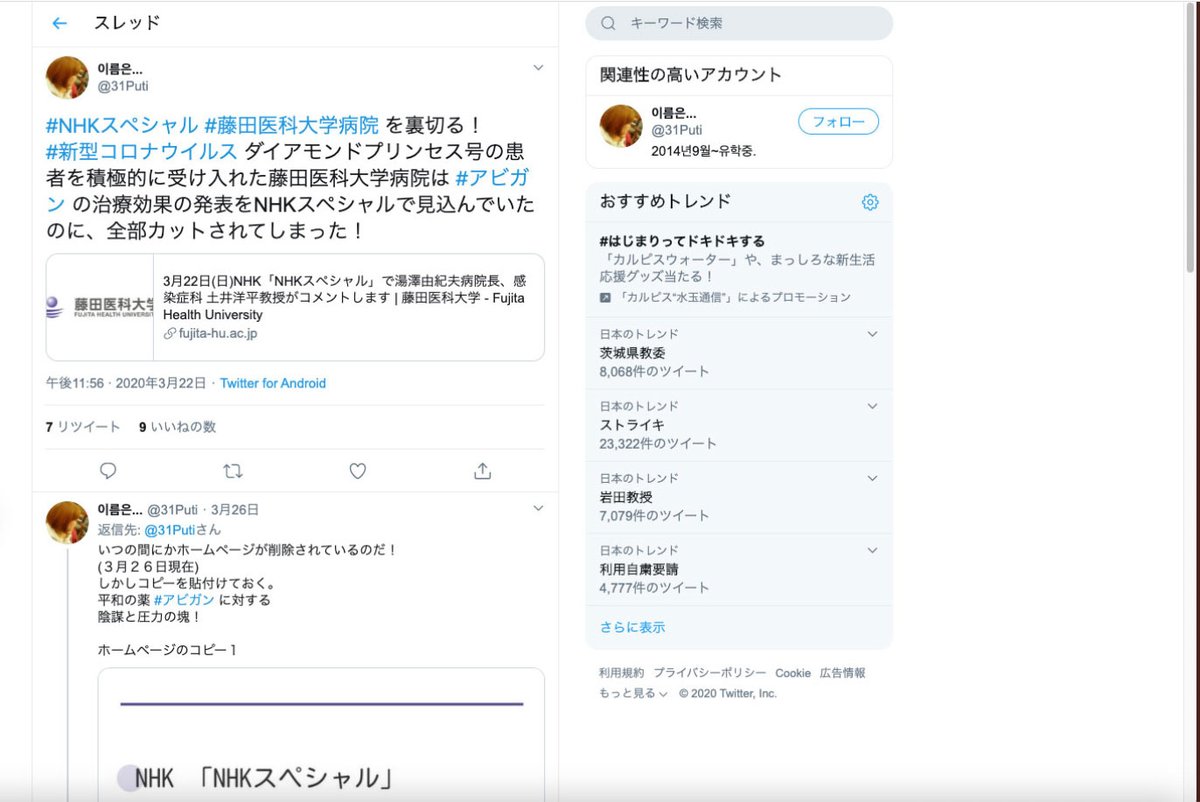Open the NHKスペシャル homepage copy image
The height and width of the screenshot is (802, 1200).
click(321, 735)
